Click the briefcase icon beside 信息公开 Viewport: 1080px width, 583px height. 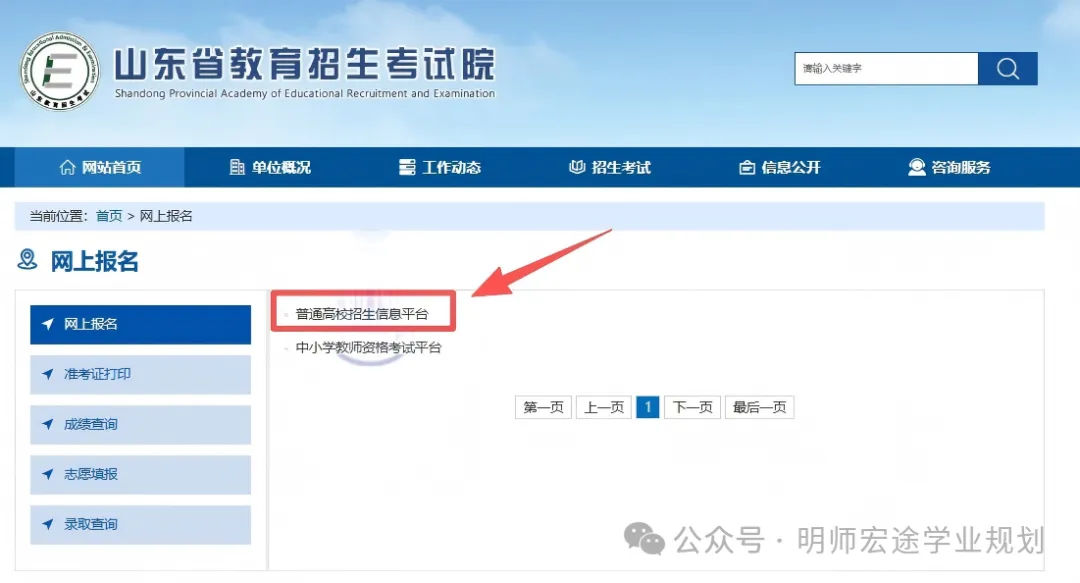tap(747, 167)
